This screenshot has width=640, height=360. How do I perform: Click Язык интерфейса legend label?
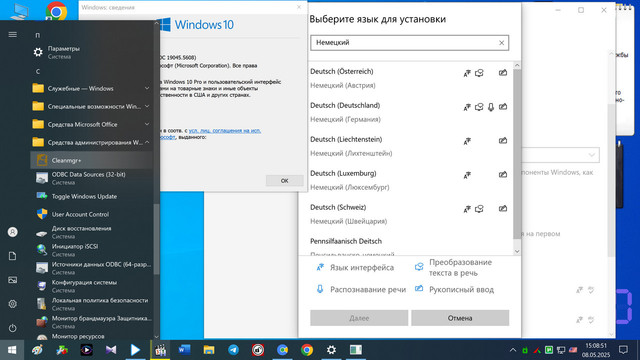click(362, 268)
